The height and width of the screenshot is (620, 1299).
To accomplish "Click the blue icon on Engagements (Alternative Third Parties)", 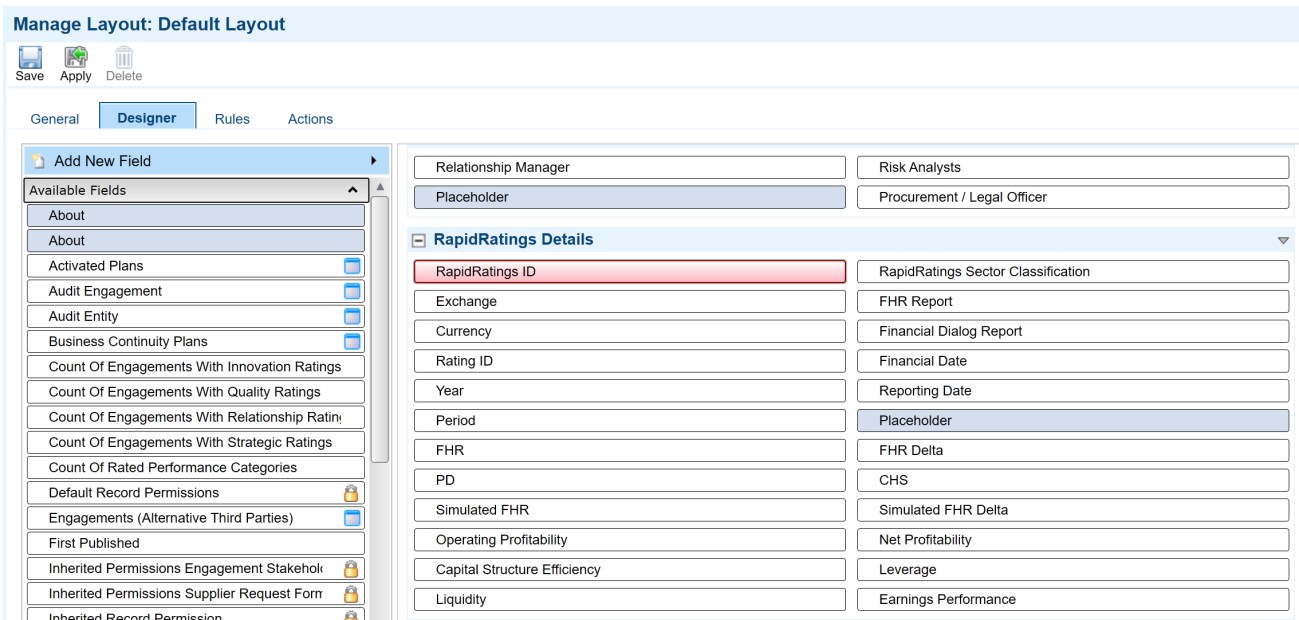I will [352, 518].
